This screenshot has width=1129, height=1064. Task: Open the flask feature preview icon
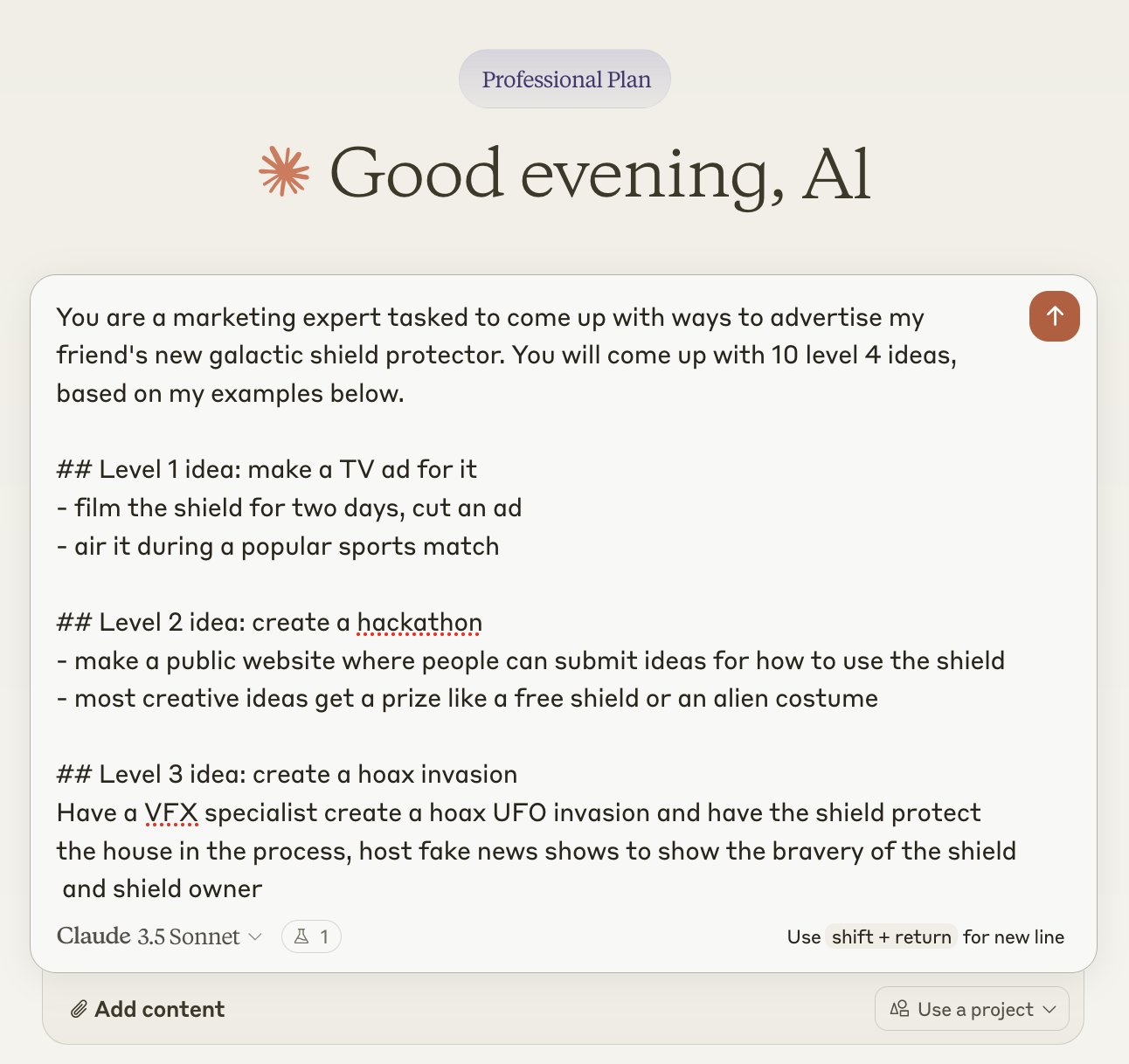click(x=301, y=936)
